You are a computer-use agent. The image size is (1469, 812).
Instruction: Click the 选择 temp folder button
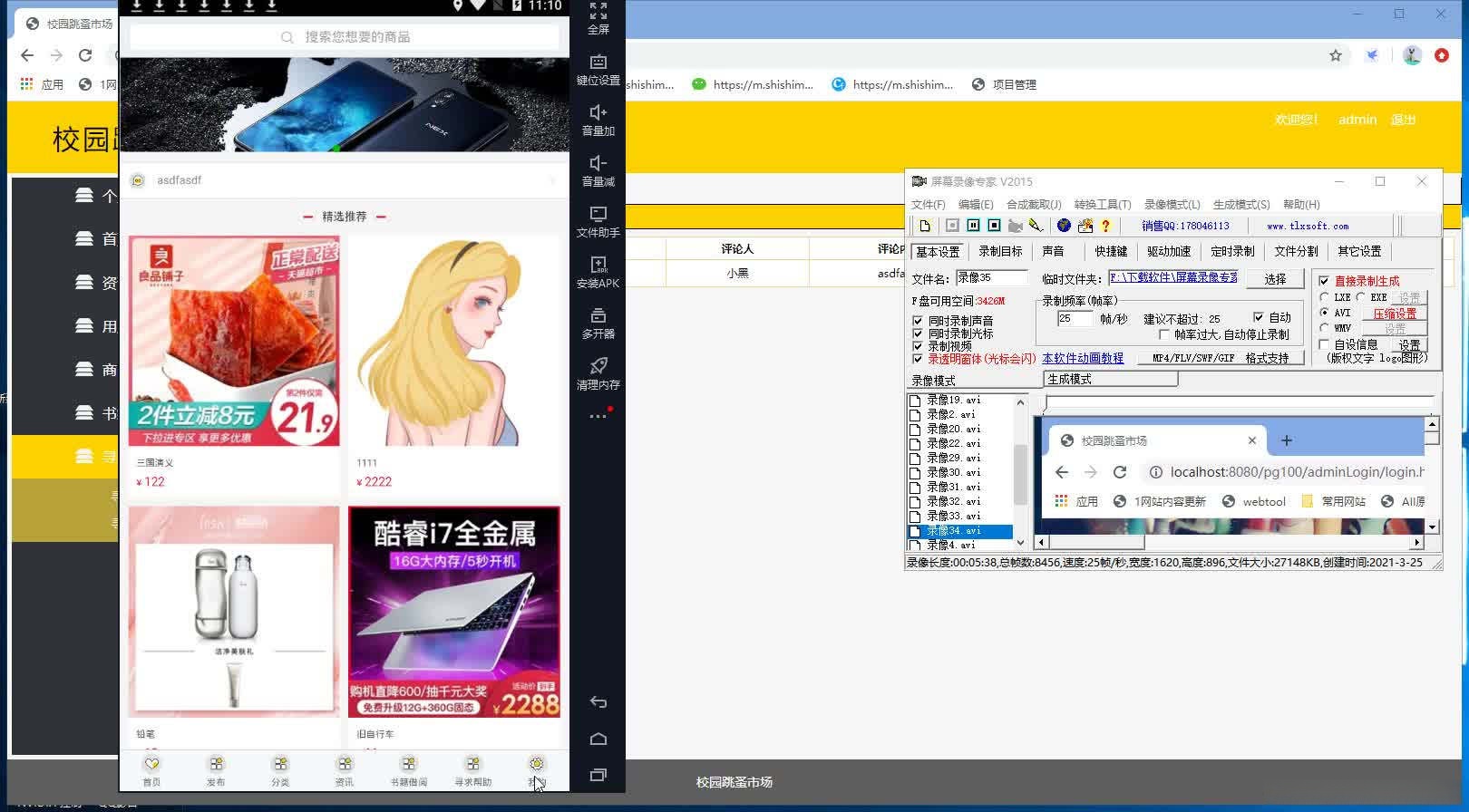tap(1275, 278)
